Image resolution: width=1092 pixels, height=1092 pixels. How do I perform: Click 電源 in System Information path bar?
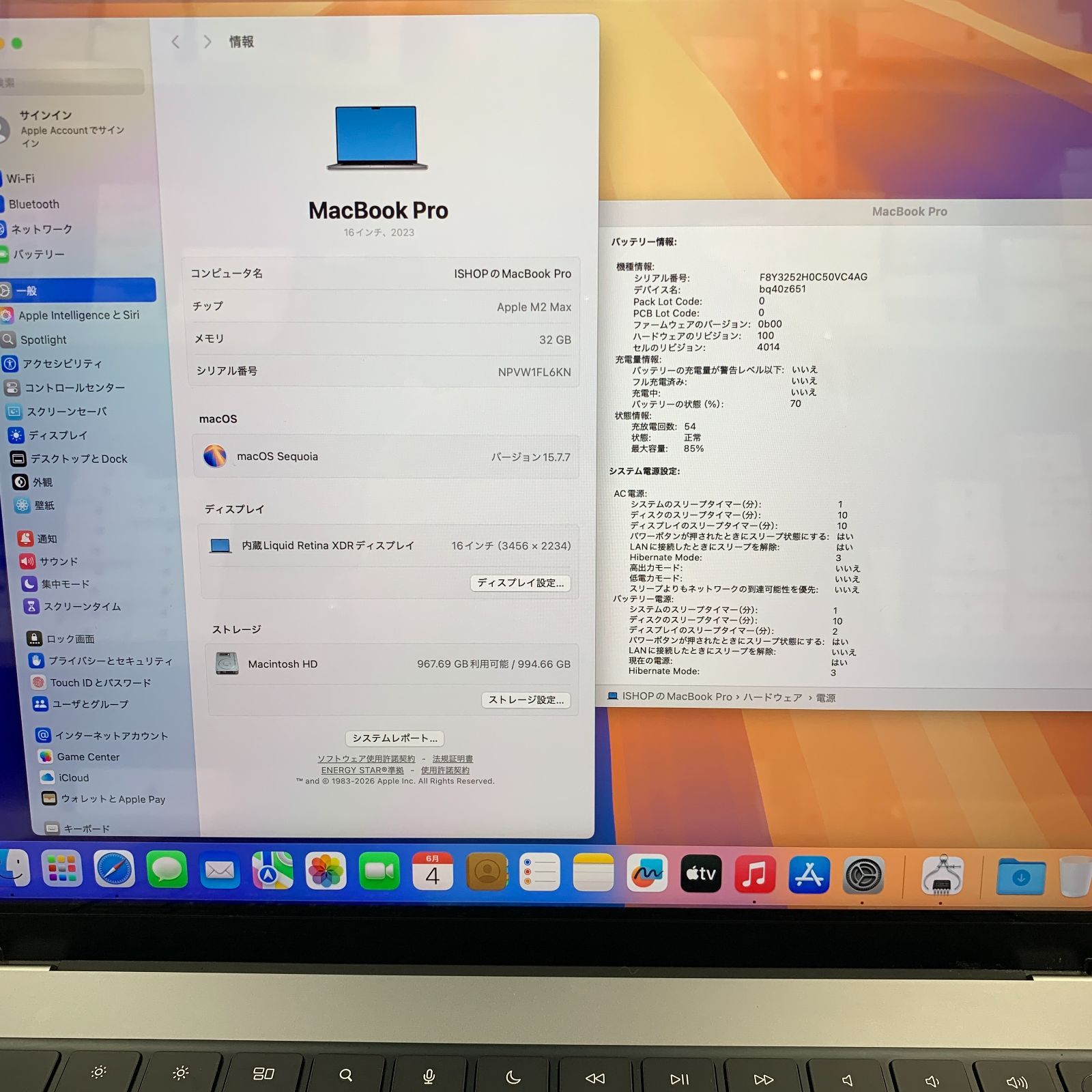[x=826, y=698]
